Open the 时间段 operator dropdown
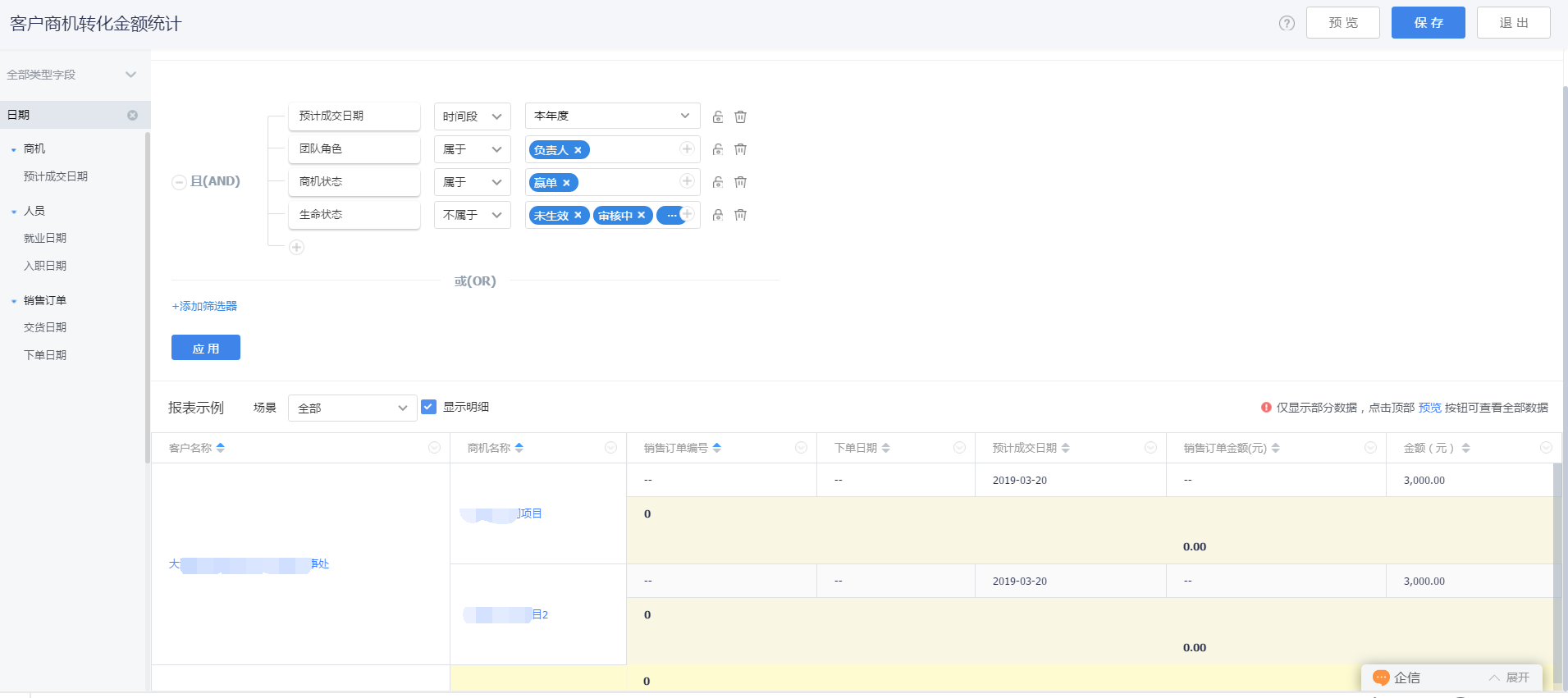 click(472, 116)
